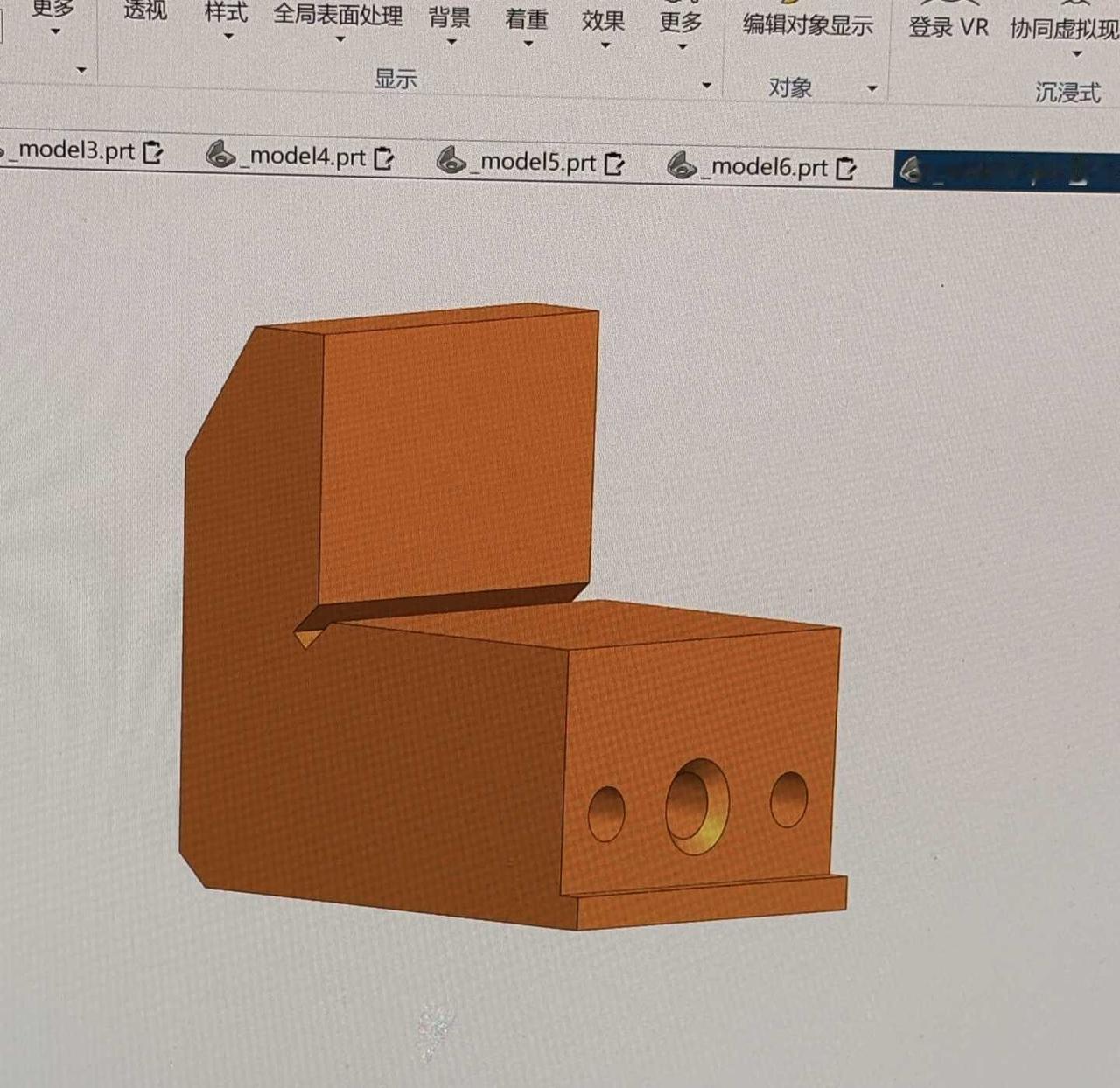
Task: Click the modified-file icon beside _model5.prt
Action: 615,164
